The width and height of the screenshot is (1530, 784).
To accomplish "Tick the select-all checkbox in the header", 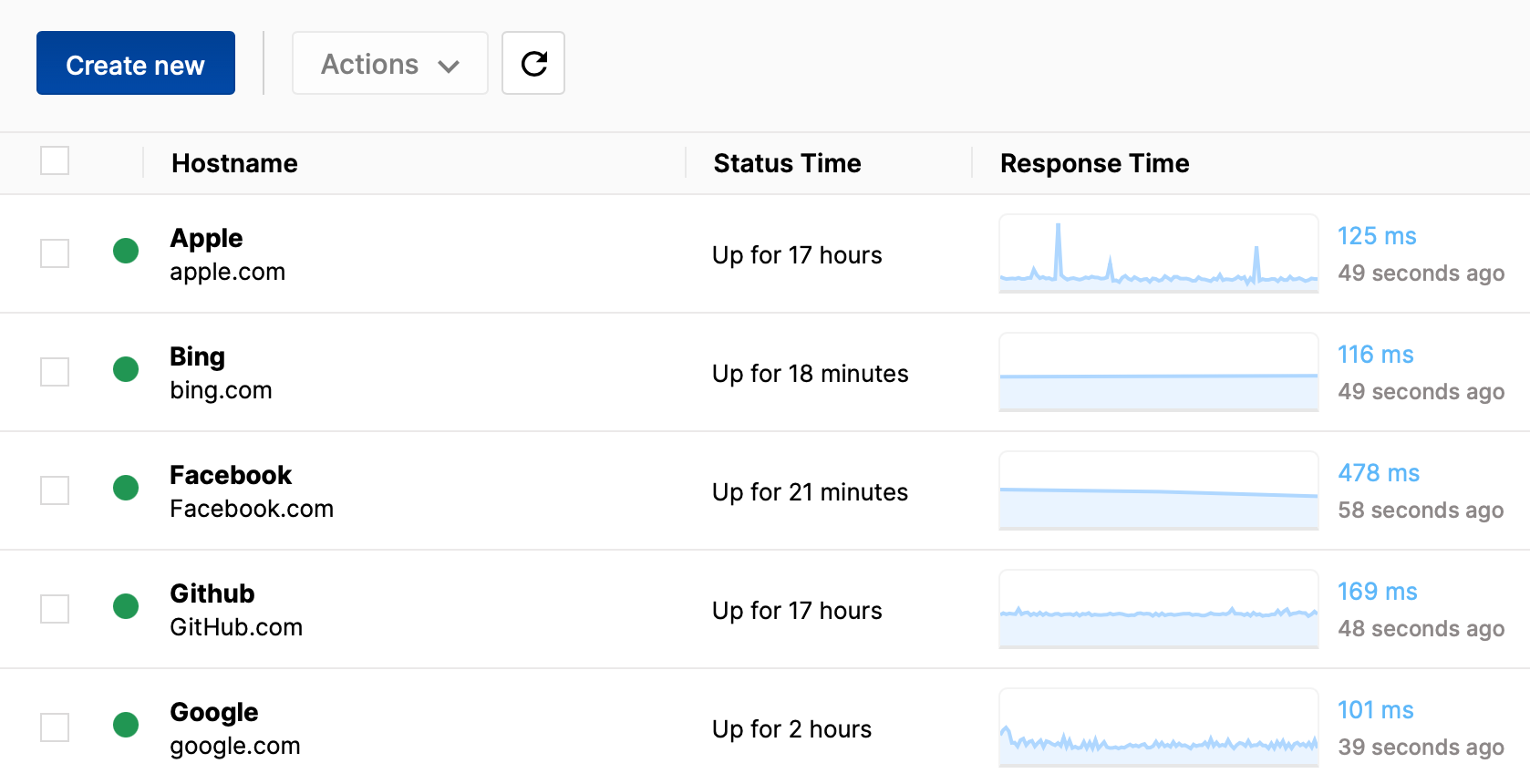I will [55, 160].
